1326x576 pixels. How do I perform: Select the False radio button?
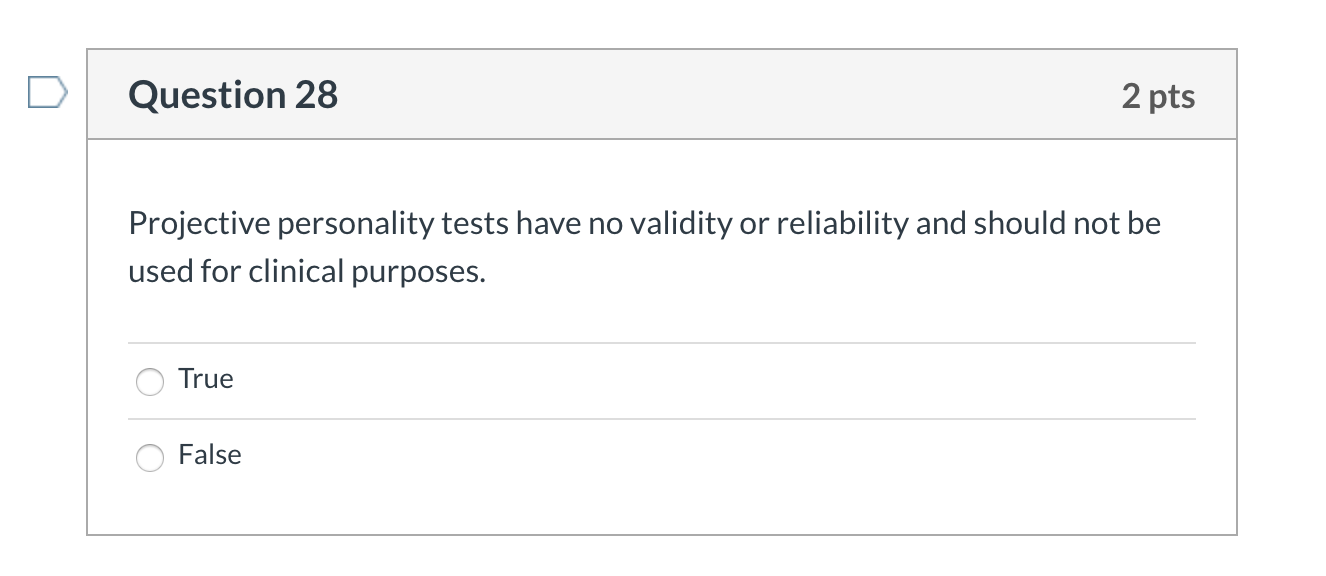[150, 457]
